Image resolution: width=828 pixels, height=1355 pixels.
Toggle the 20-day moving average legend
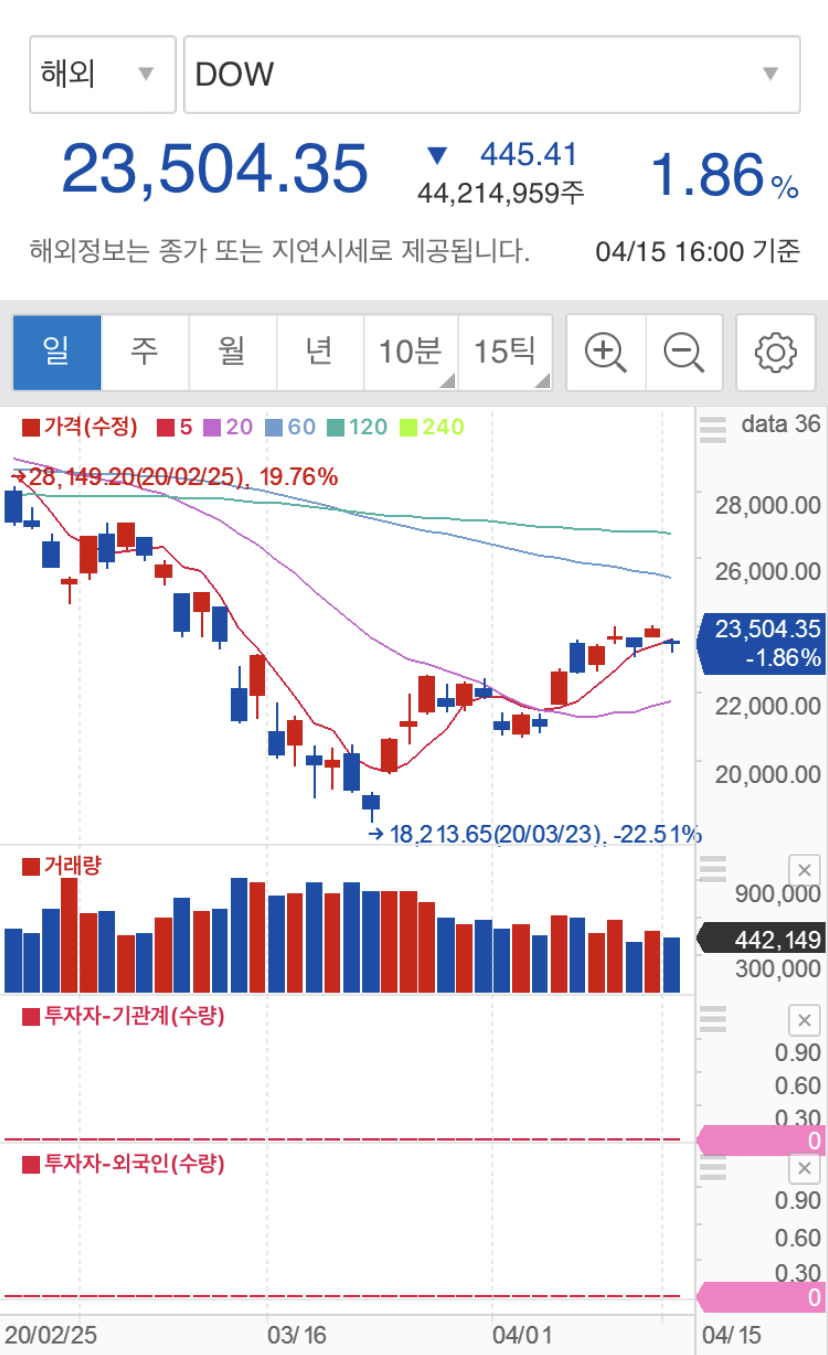point(228,427)
